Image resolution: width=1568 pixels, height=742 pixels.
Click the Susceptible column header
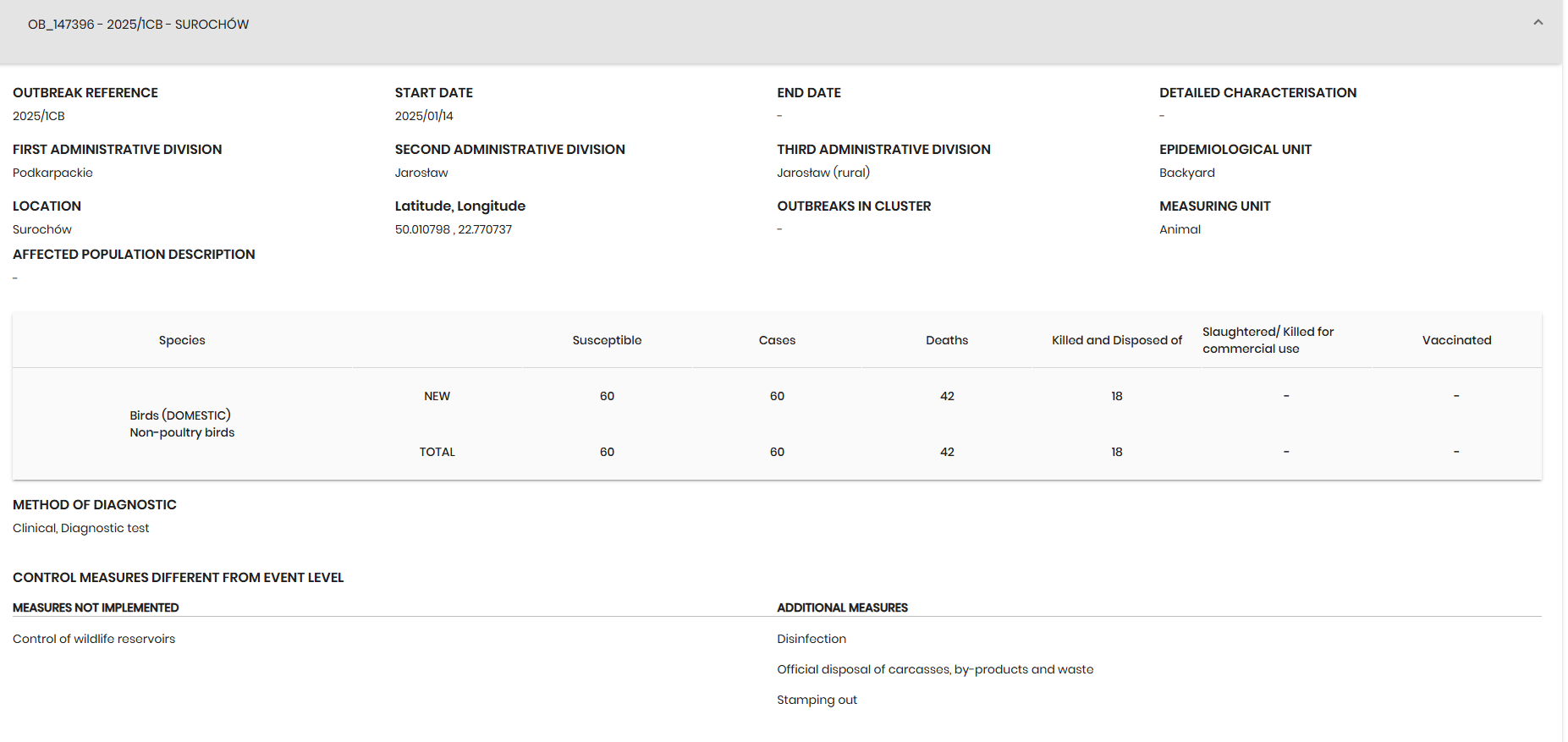pos(607,340)
